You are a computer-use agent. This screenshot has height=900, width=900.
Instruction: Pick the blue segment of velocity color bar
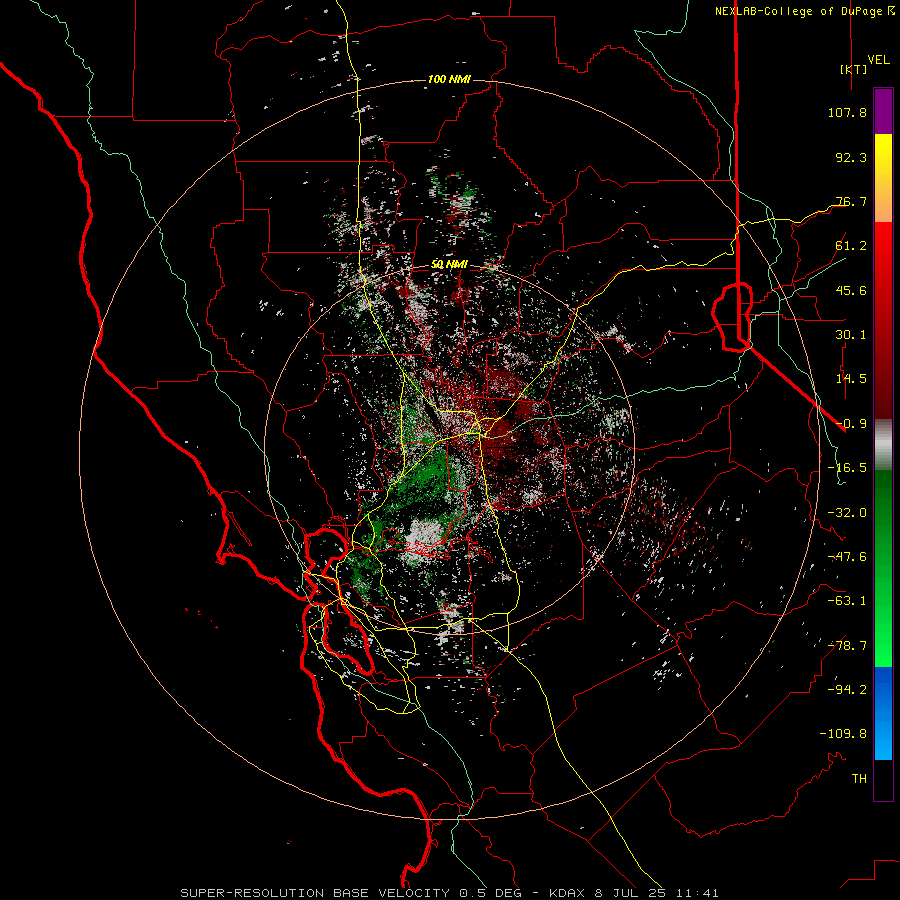[883, 713]
